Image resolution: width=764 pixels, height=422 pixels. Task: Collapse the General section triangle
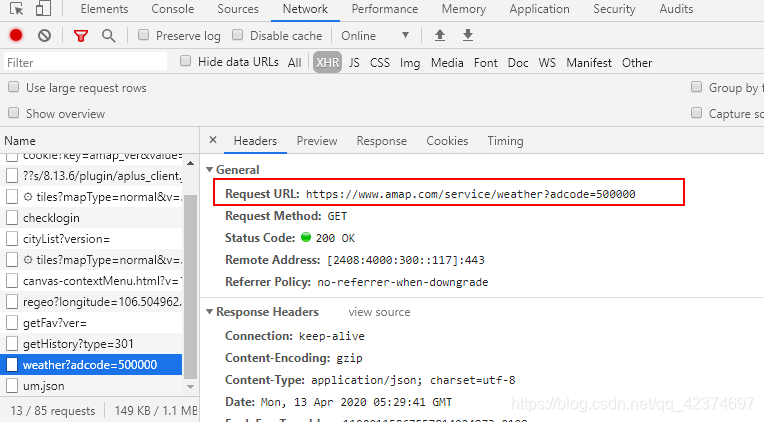coord(210,170)
